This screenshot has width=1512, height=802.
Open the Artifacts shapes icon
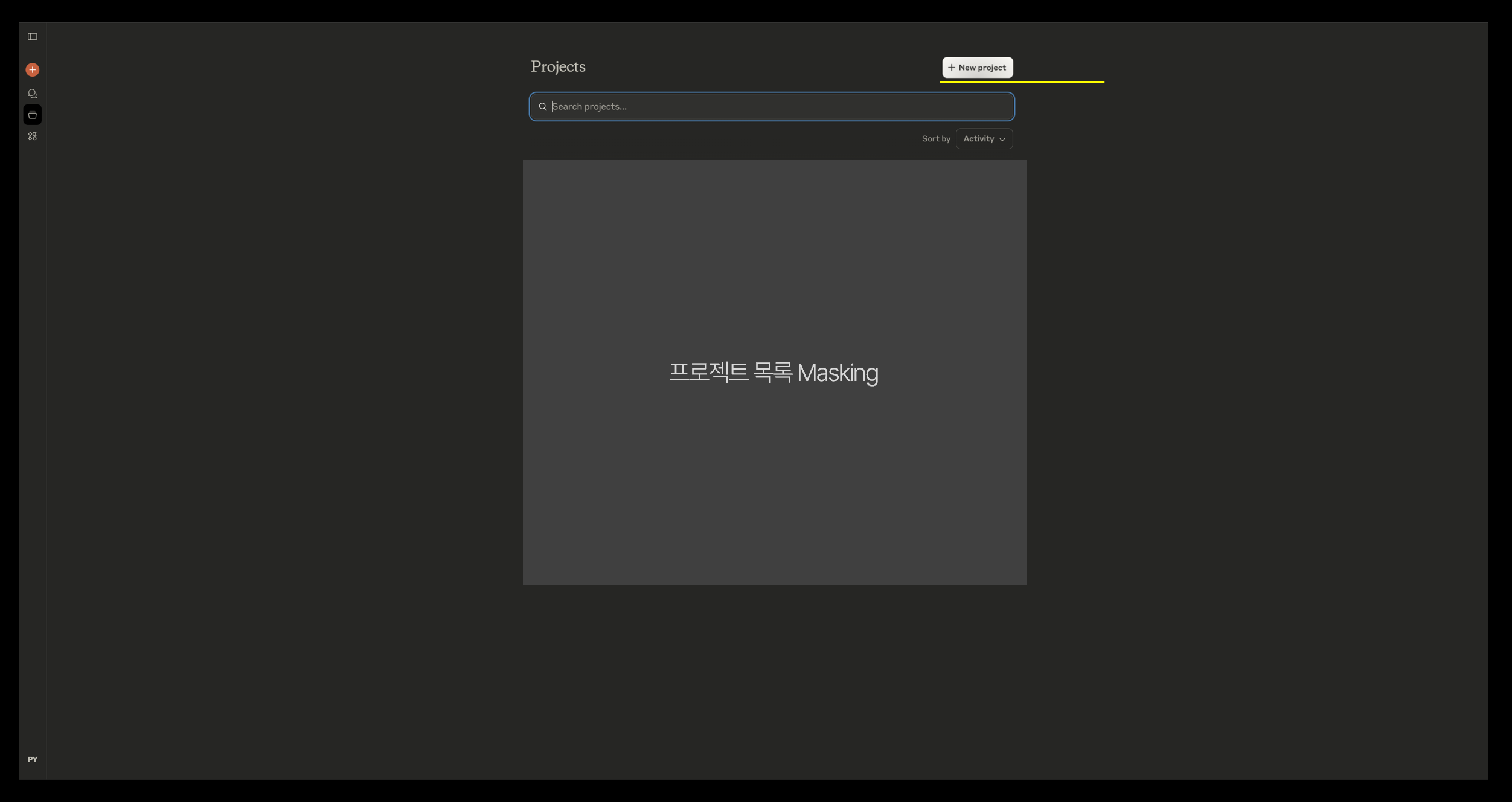33,136
